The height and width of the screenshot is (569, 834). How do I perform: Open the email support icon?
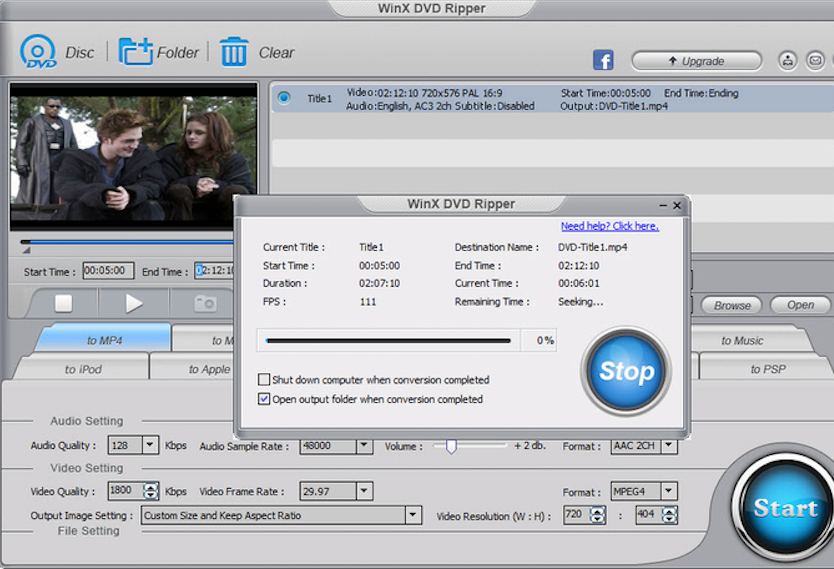[x=815, y=61]
